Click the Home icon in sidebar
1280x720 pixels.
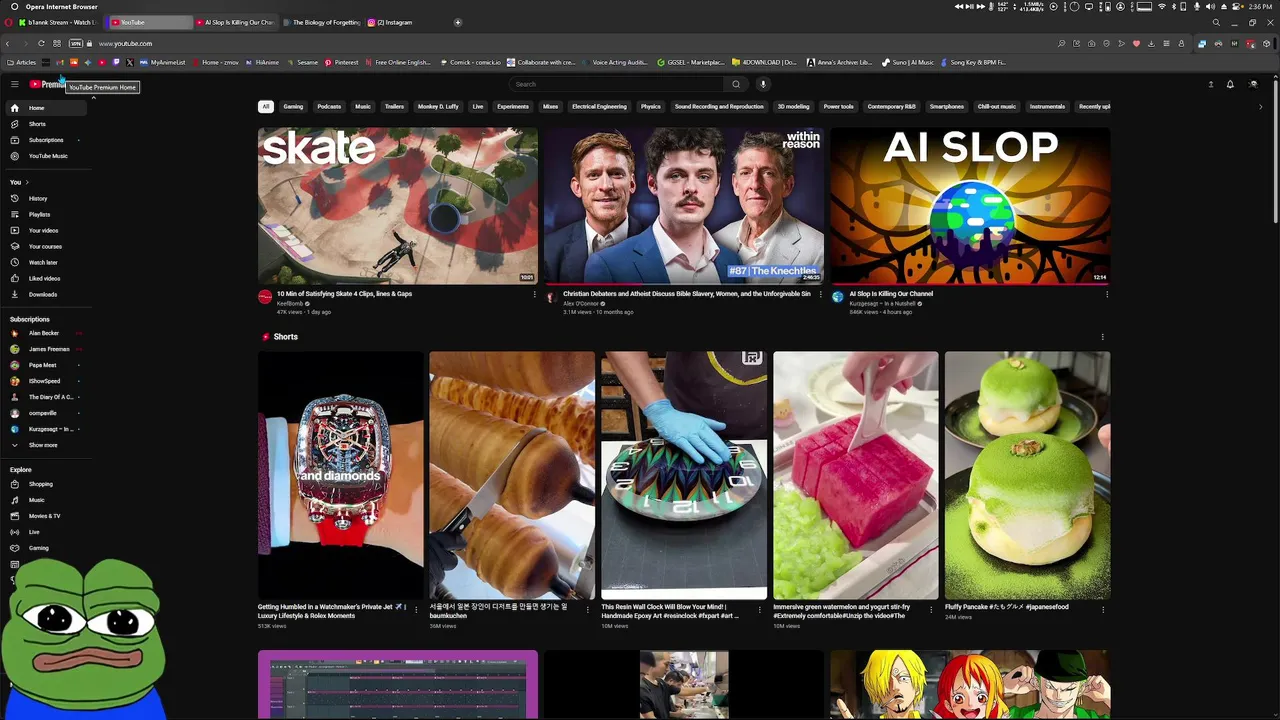point(15,108)
